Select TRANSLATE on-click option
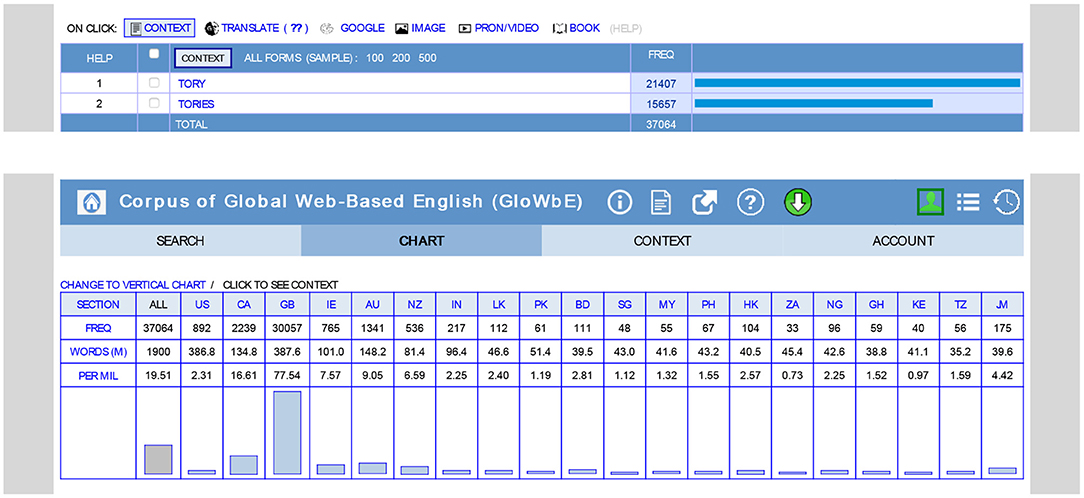 coord(256,28)
